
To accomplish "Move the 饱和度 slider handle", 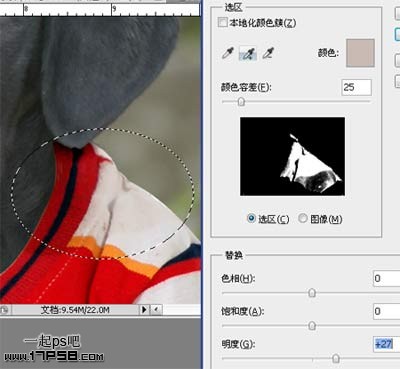I will (x=312, y=326).
